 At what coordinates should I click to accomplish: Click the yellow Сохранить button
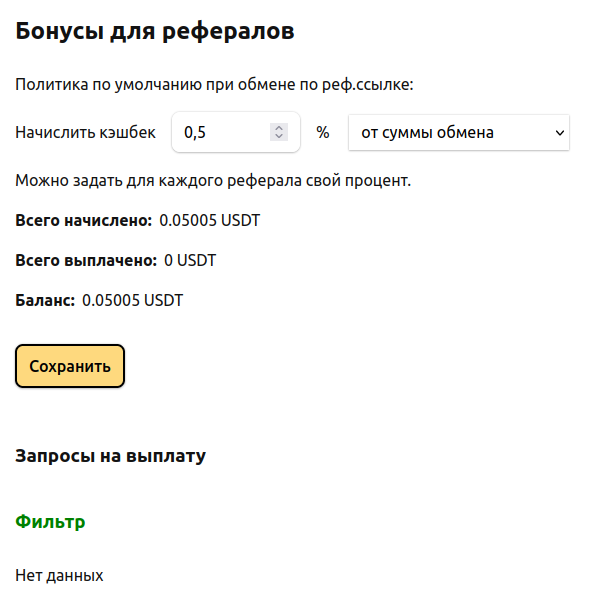tap(70, 366)
